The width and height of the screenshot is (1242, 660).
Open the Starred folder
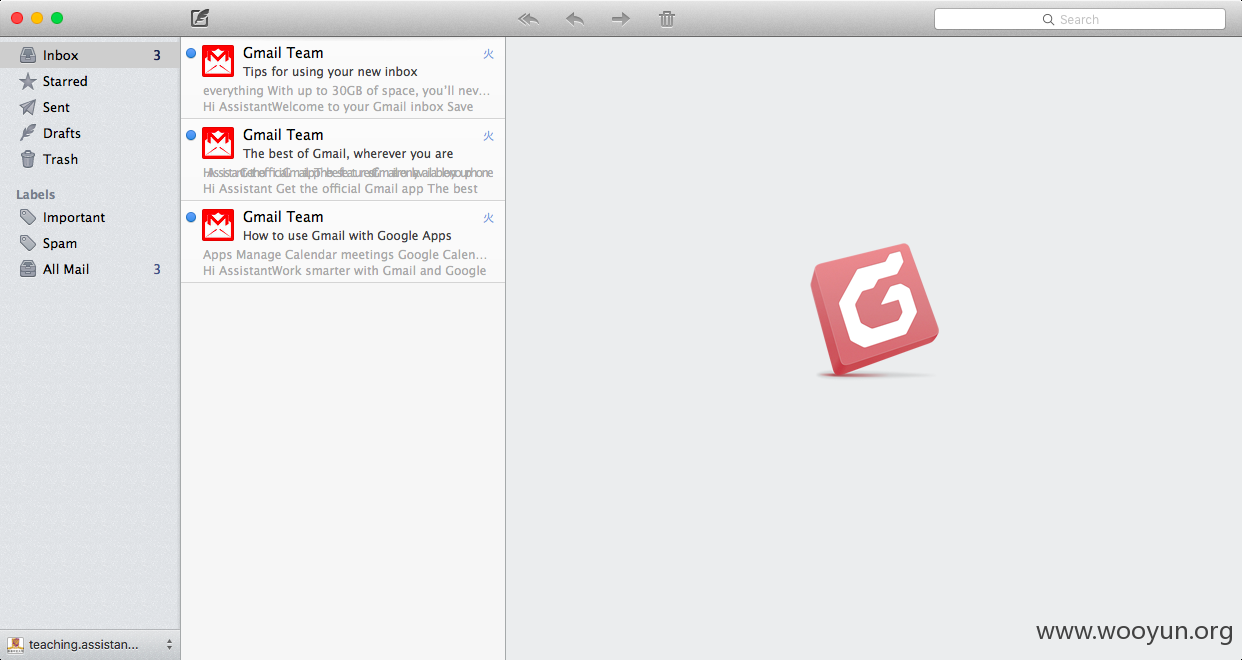pos(90,81)
